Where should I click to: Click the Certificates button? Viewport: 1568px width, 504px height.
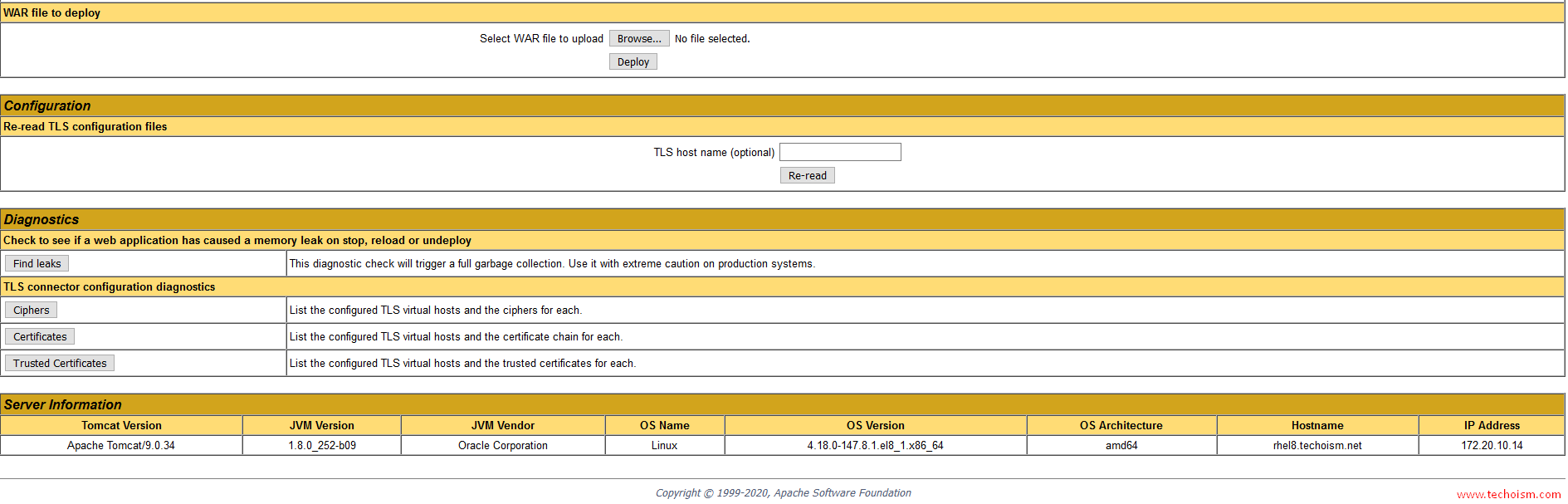tap(40, 336)
